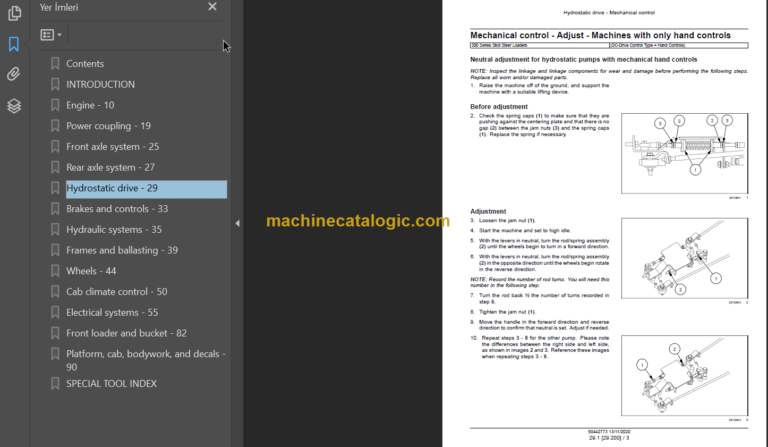This screenshot has width=768, height=447.
Task: Click bookmark icon beside Power coupling - 19
Action: (55, 126)
